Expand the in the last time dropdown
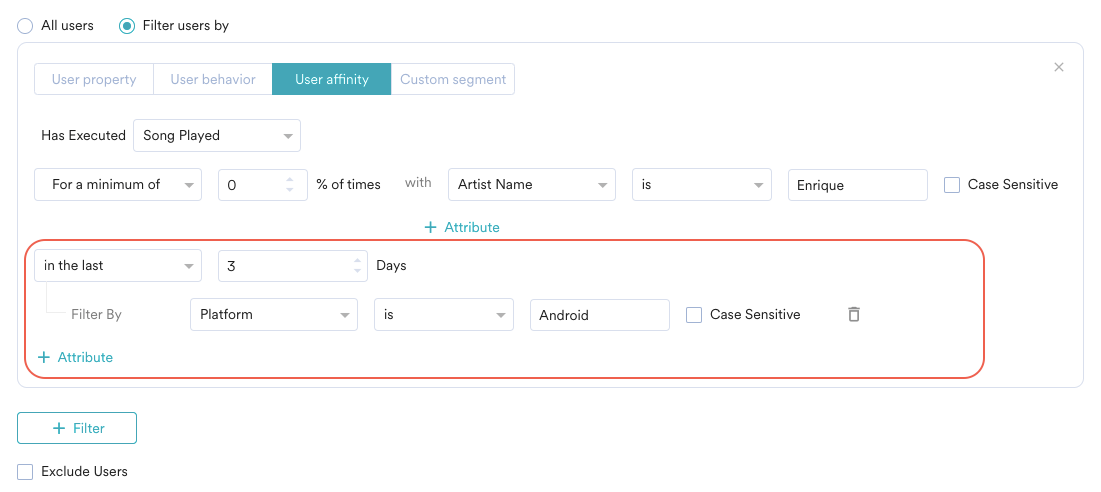Screen dimensions: 1101x492 (118, 266)
